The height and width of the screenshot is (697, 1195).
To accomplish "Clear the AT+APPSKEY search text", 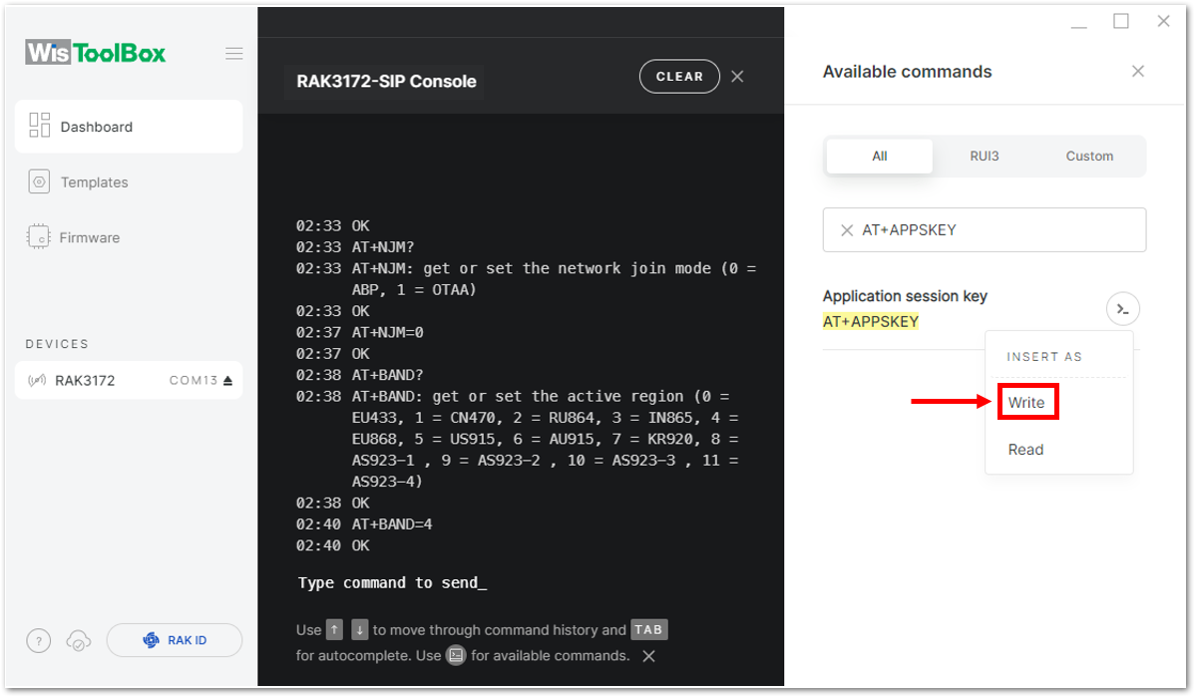I will [847, 230].
